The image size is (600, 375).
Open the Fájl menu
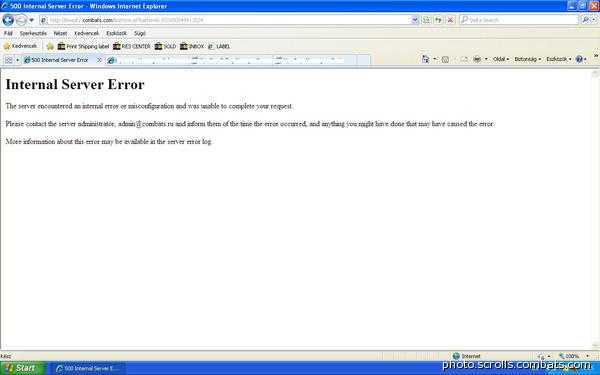pyautogui.click(x=8, y=33)
